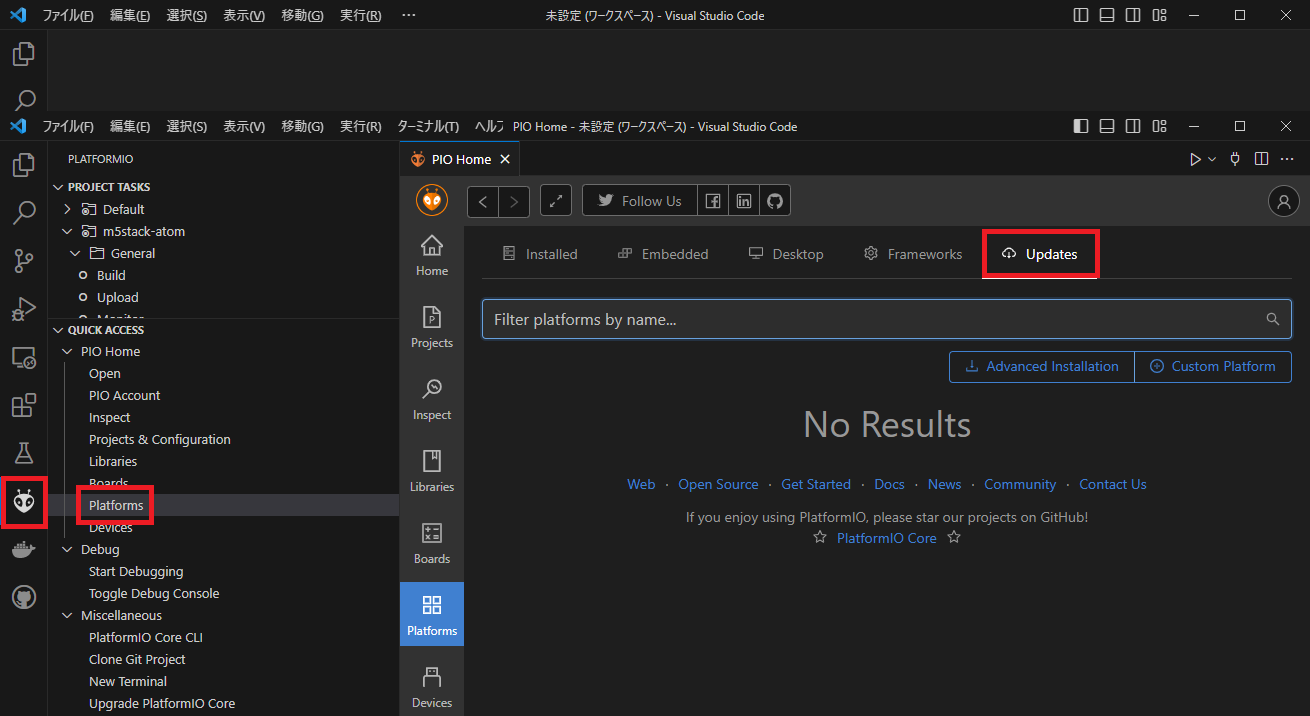1310x716 pixels.
Task: Focus the Filter platforms by name field
Action: (x=887, y=319)
